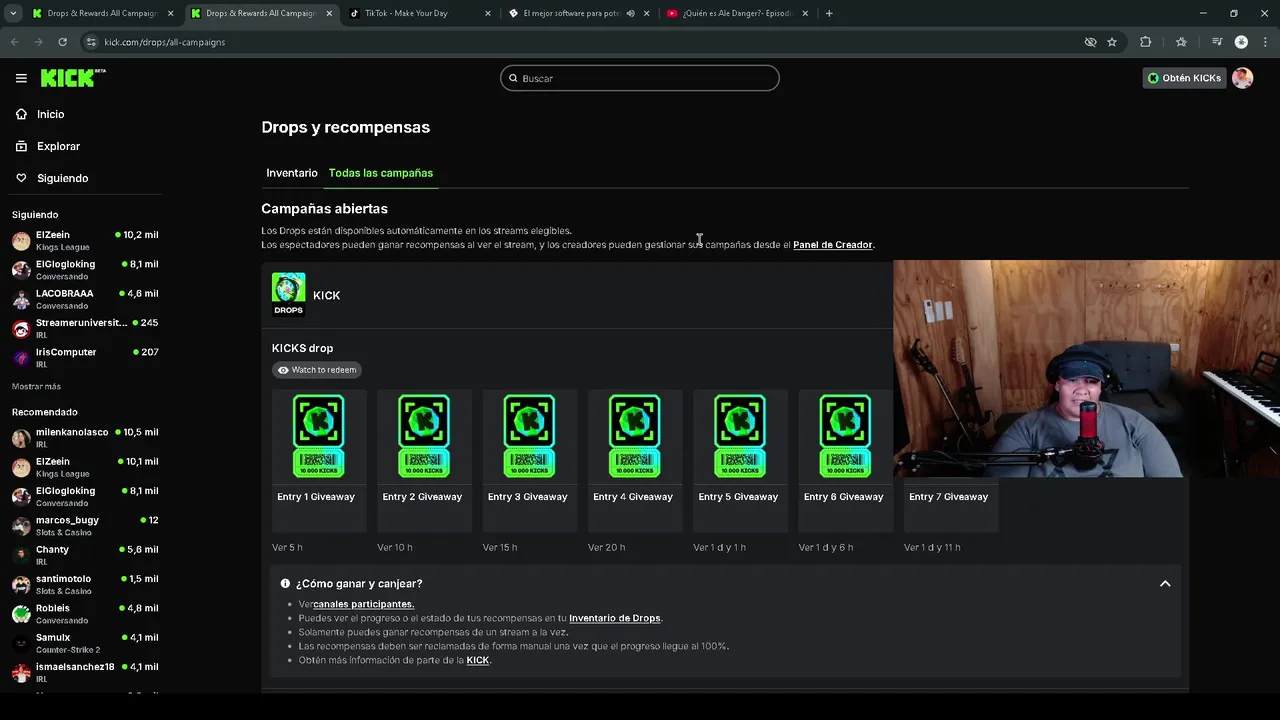
Task: Open ElZeein channel in Siguiendo list
Action: pos(85,240)
